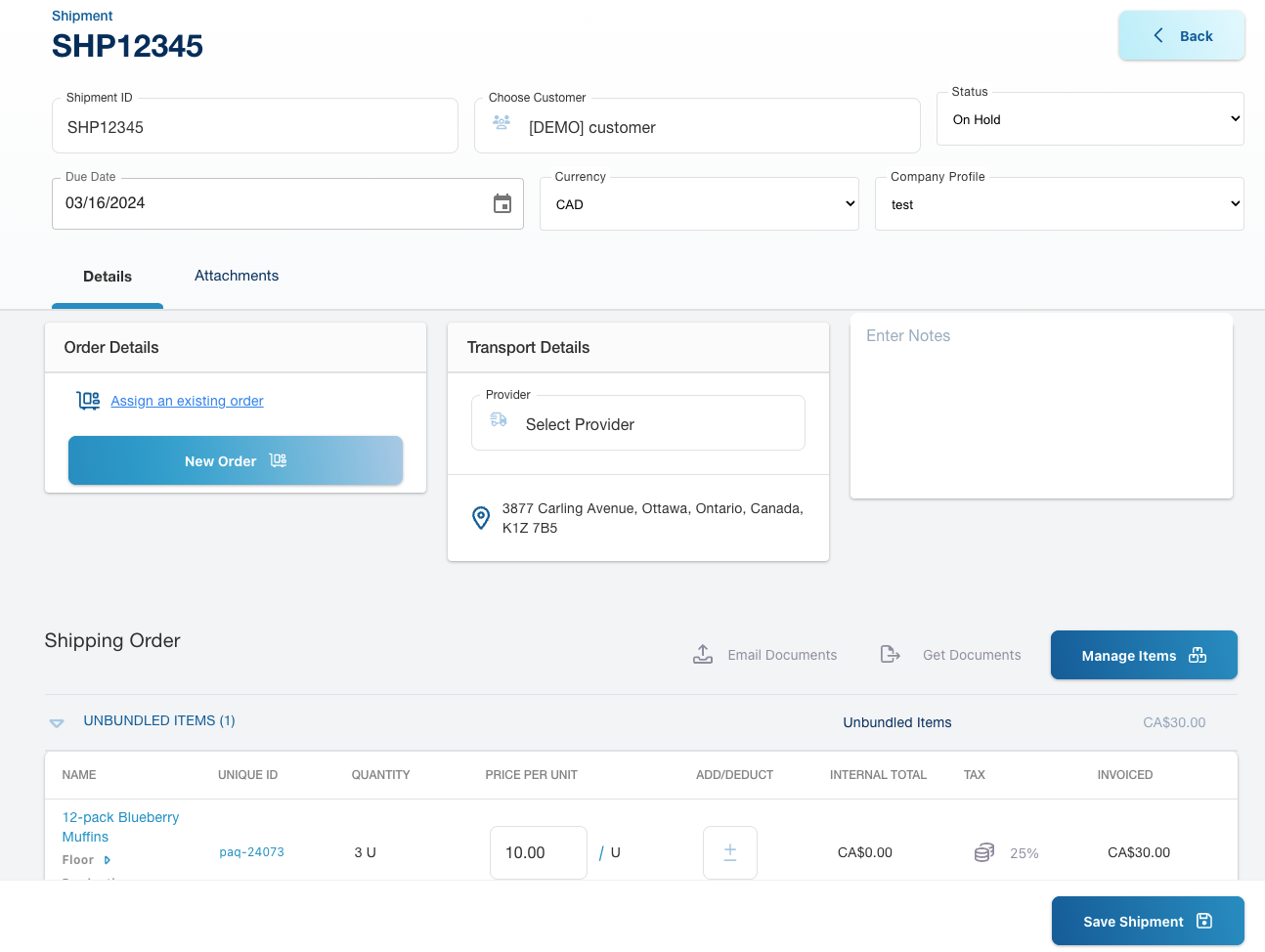This screenshot has height=952, width=1265.
Task: Click the Save Shipment button
Action: coord(1147,921)
